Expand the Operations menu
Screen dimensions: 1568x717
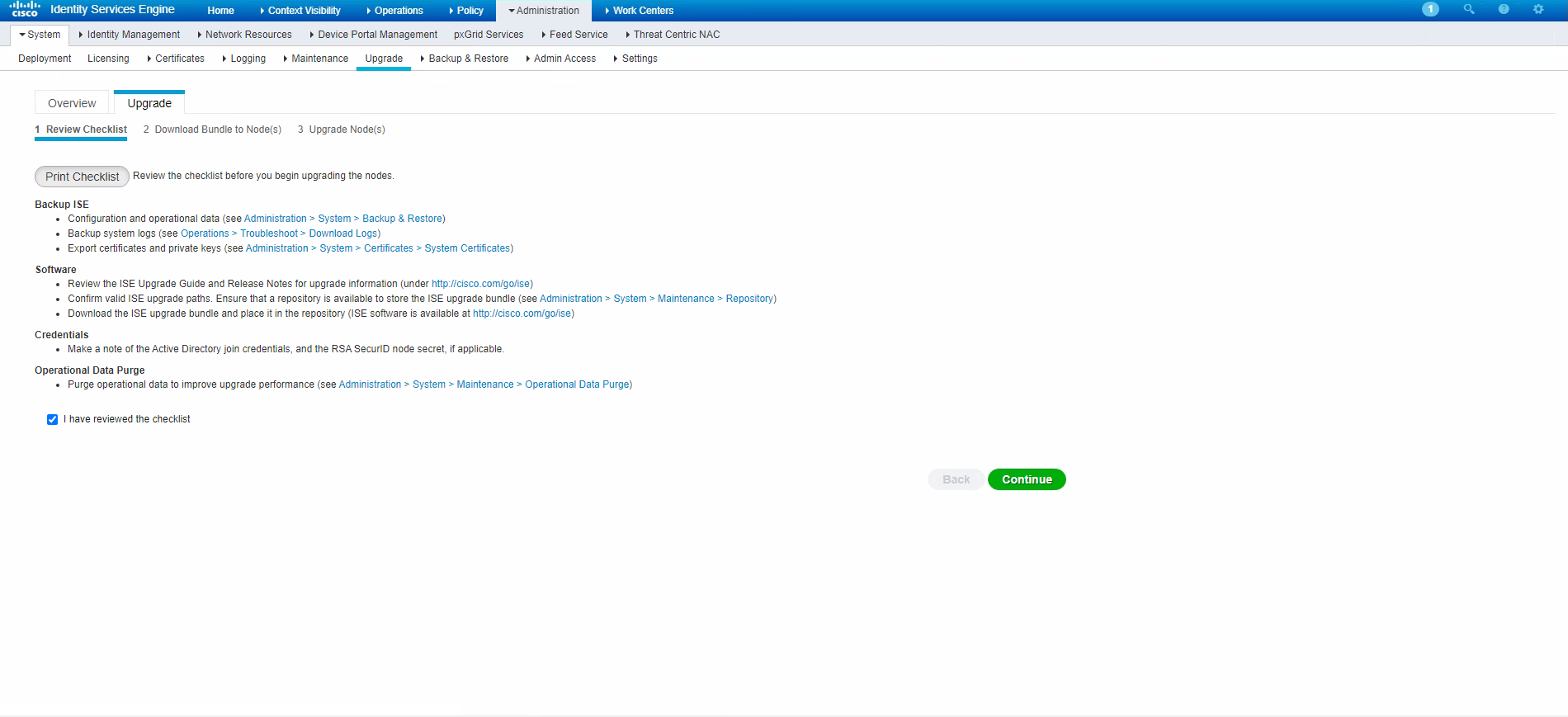395,11
